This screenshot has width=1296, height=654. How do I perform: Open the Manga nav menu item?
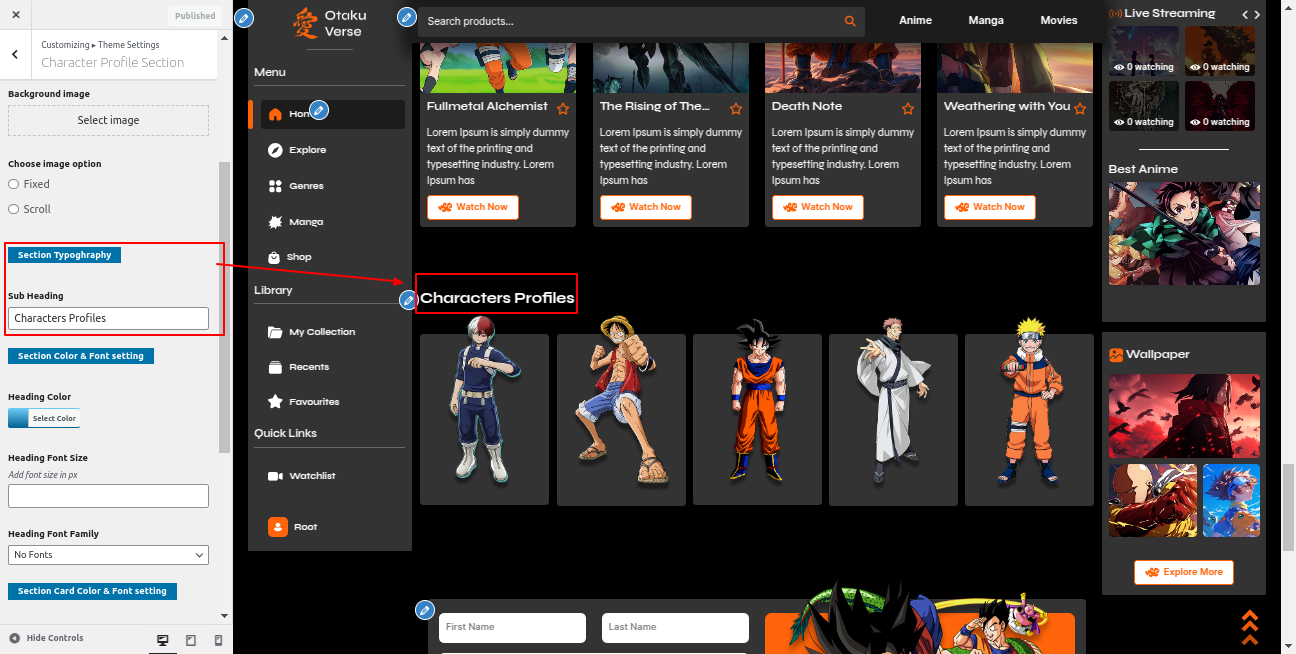point(985,20)
